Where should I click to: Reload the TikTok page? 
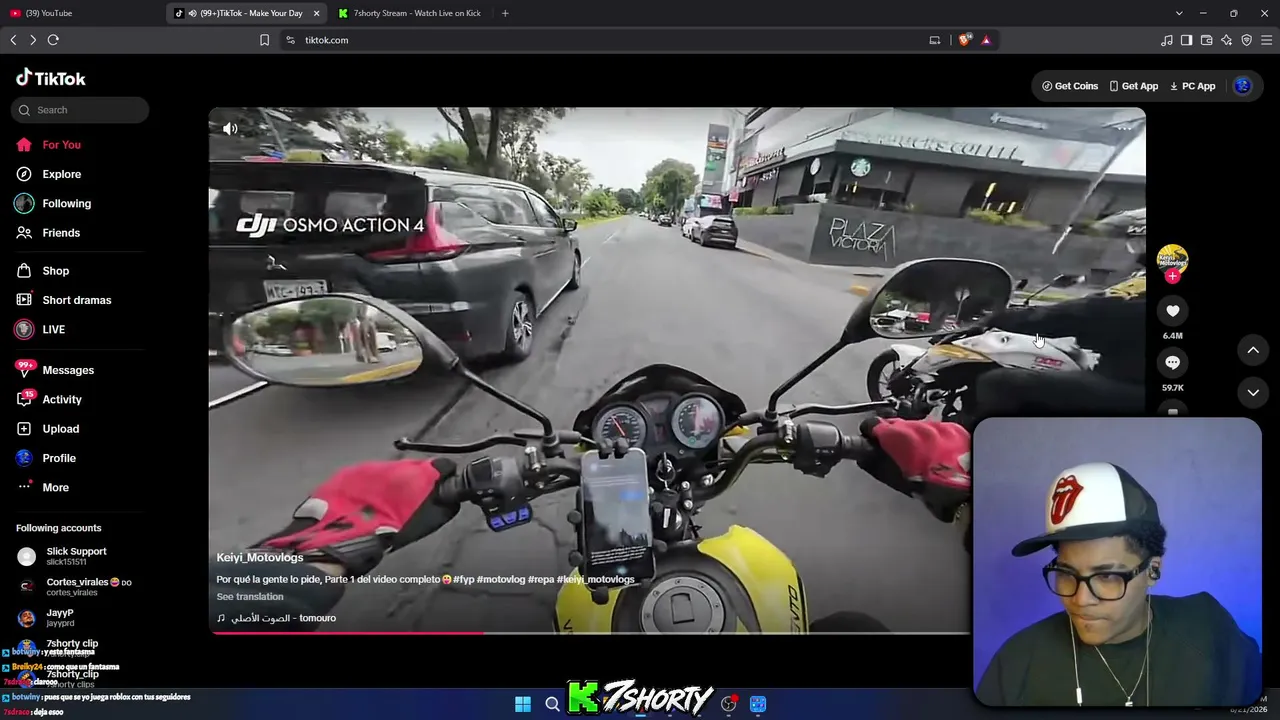(53, 40)
